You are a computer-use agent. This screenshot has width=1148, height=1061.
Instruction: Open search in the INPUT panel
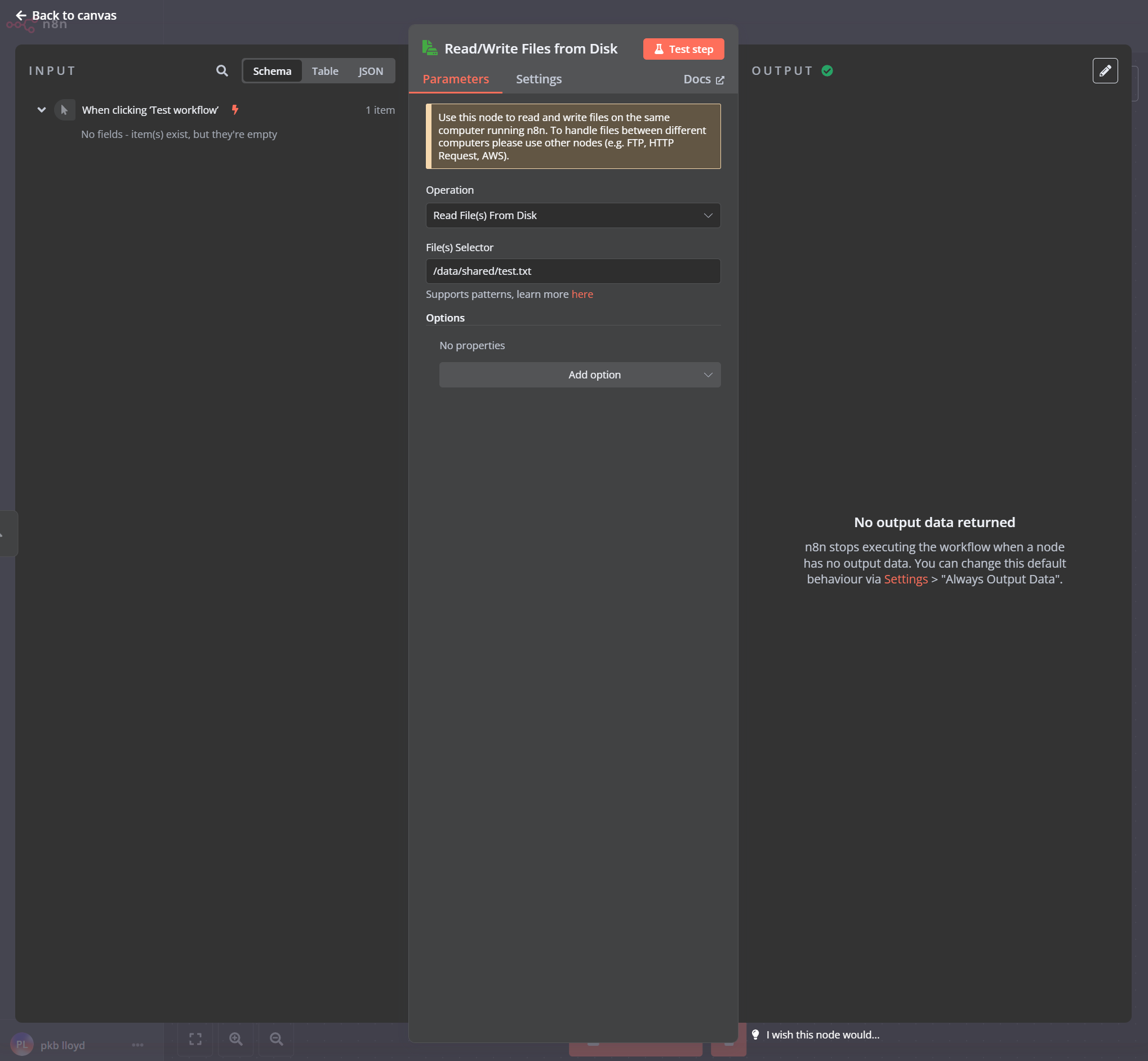pyautogui.click(x=222, y=70)
